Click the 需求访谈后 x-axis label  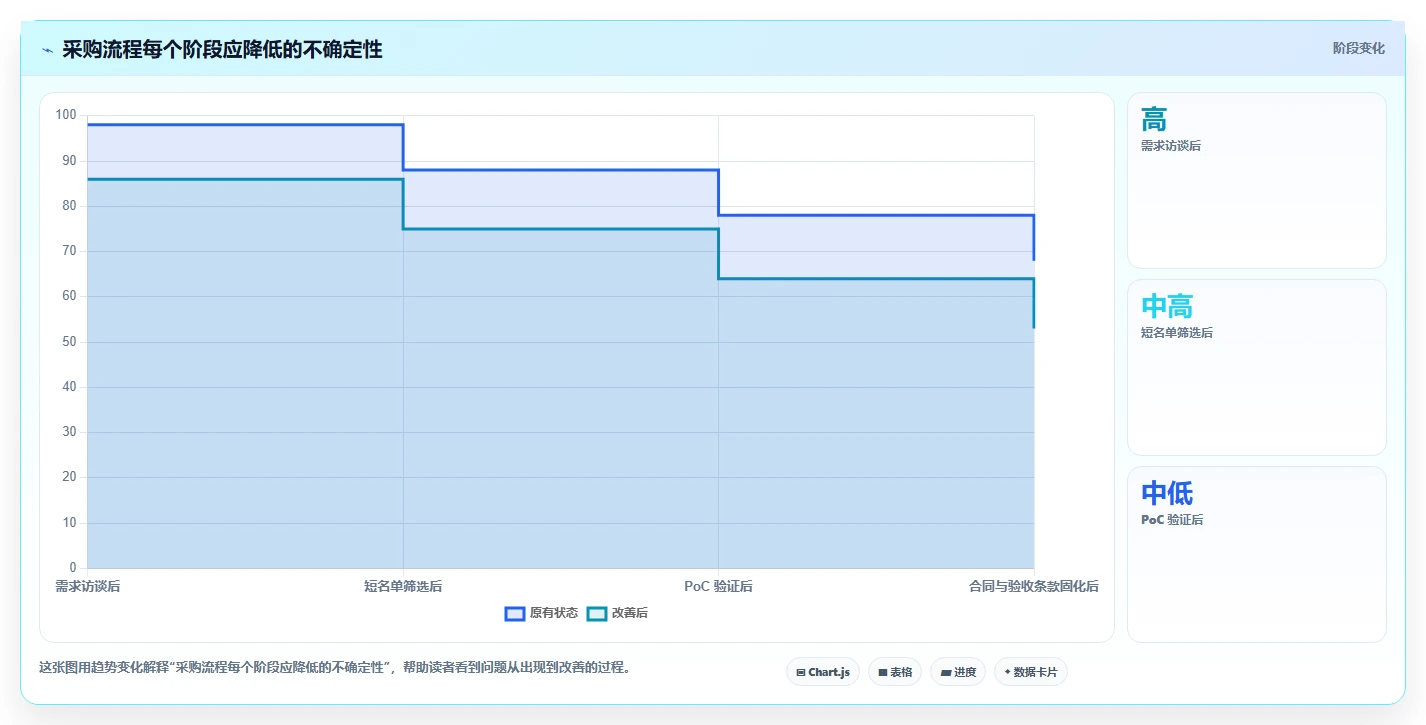click(x=88, y=587)
